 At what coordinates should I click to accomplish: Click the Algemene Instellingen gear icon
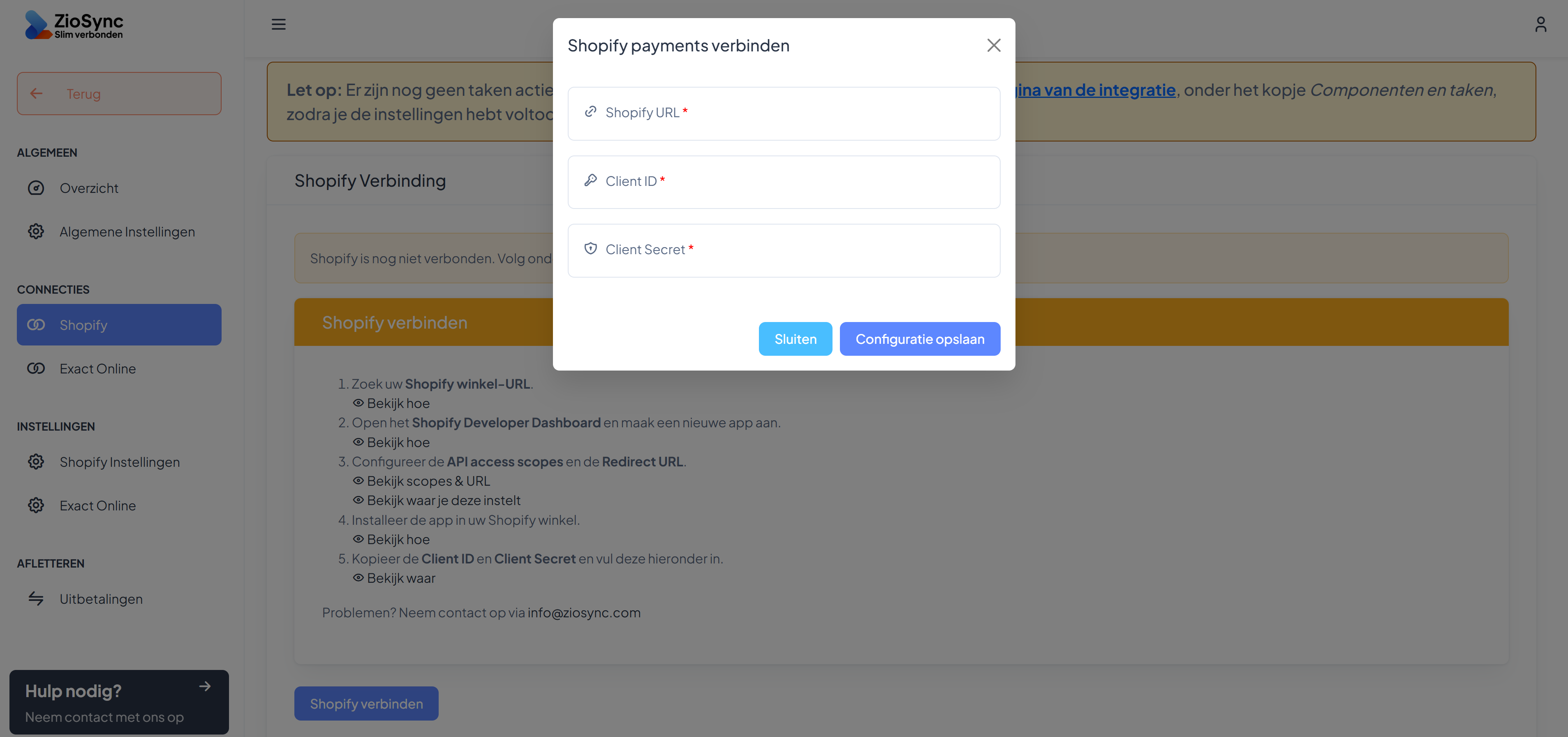coord(36,232)
